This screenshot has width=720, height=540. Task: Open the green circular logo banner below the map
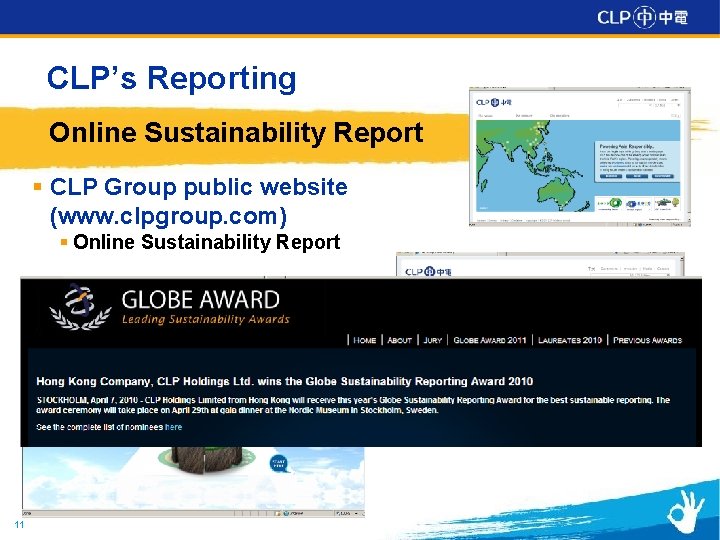point(608,204)
